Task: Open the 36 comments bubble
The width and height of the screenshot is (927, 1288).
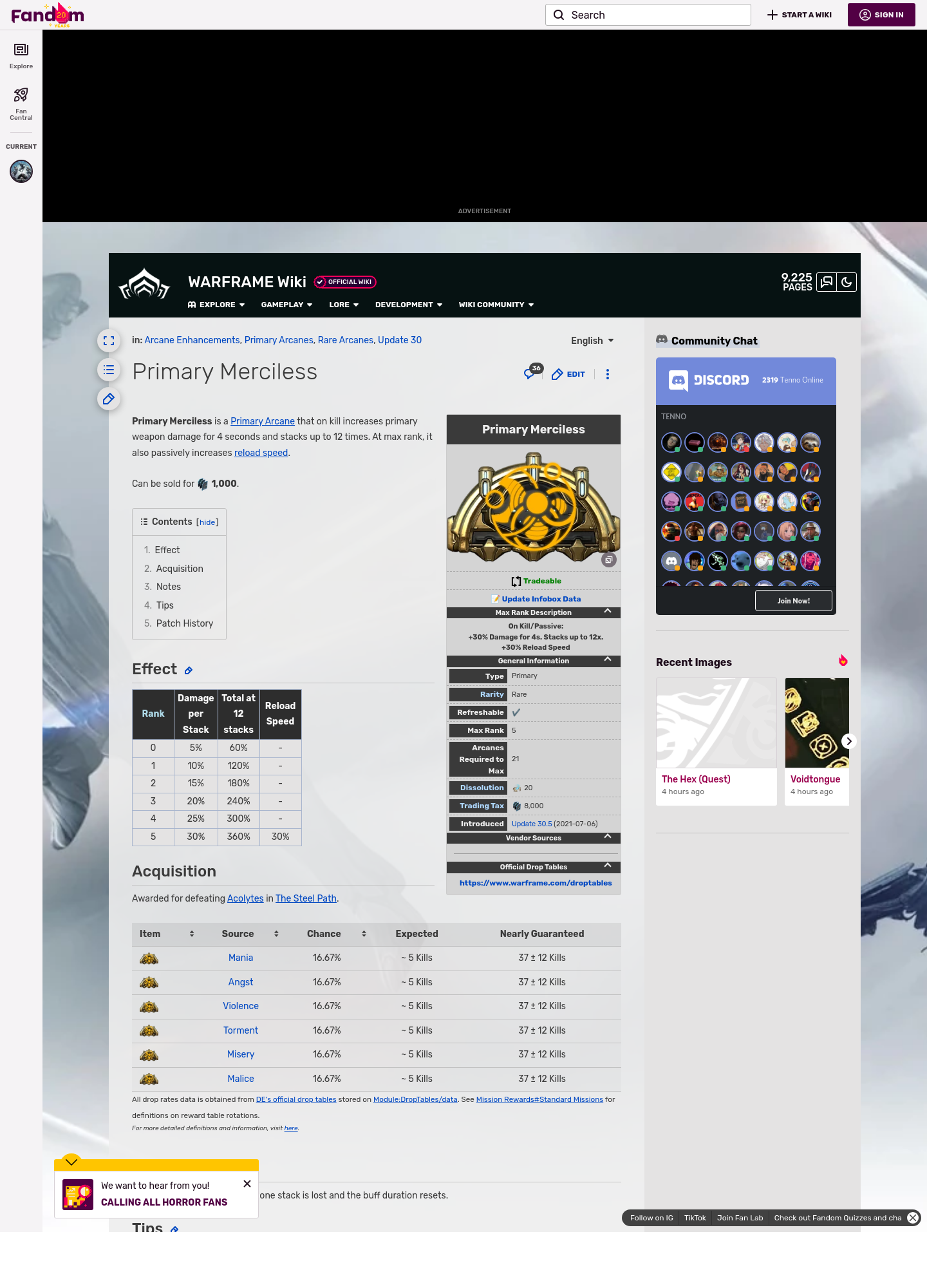Action: click(532, 372)
